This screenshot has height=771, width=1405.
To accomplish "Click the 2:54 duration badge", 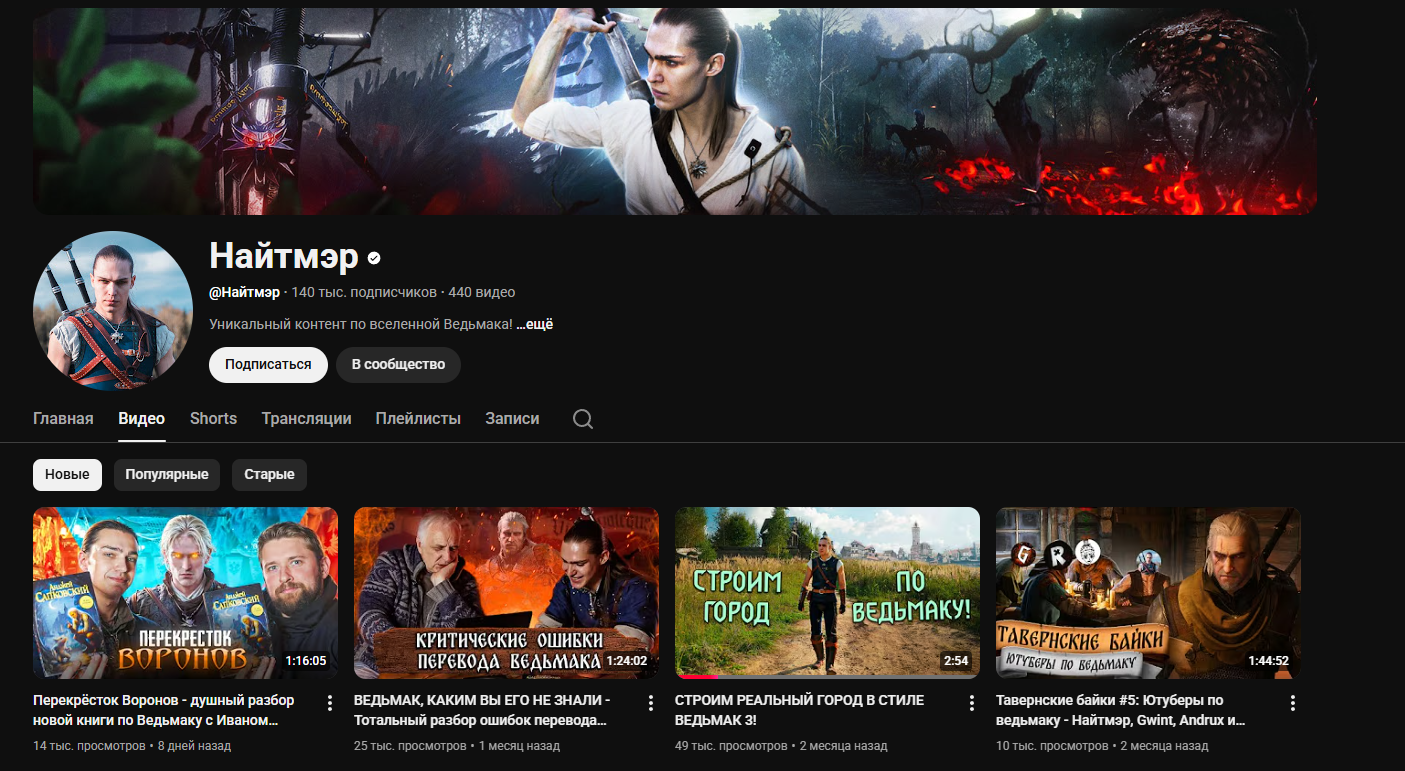I will point(956,661).
